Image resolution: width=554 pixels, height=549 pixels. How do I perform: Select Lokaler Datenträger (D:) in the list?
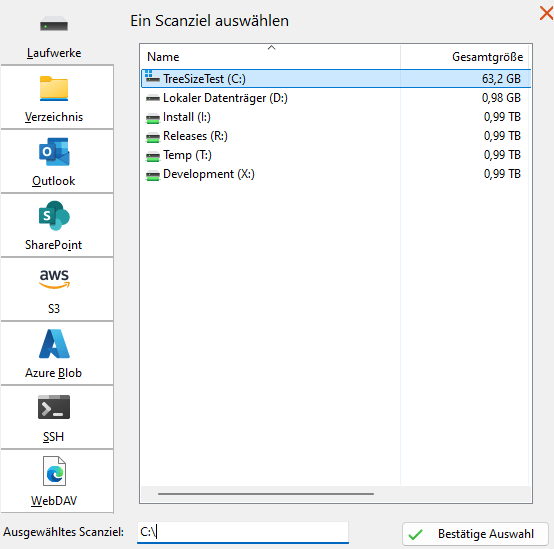tap(336, 98)
